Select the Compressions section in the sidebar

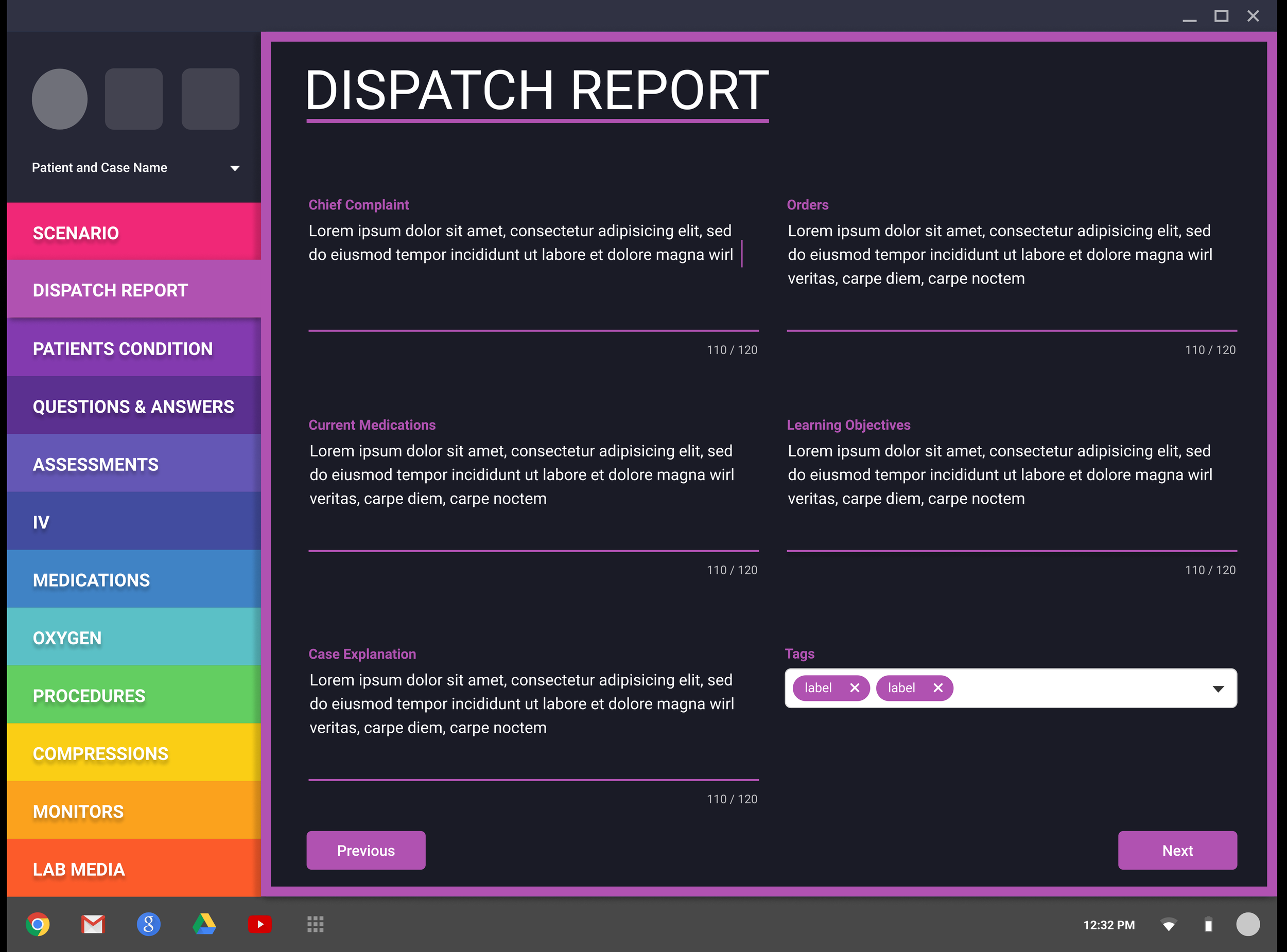coord(133,753)
